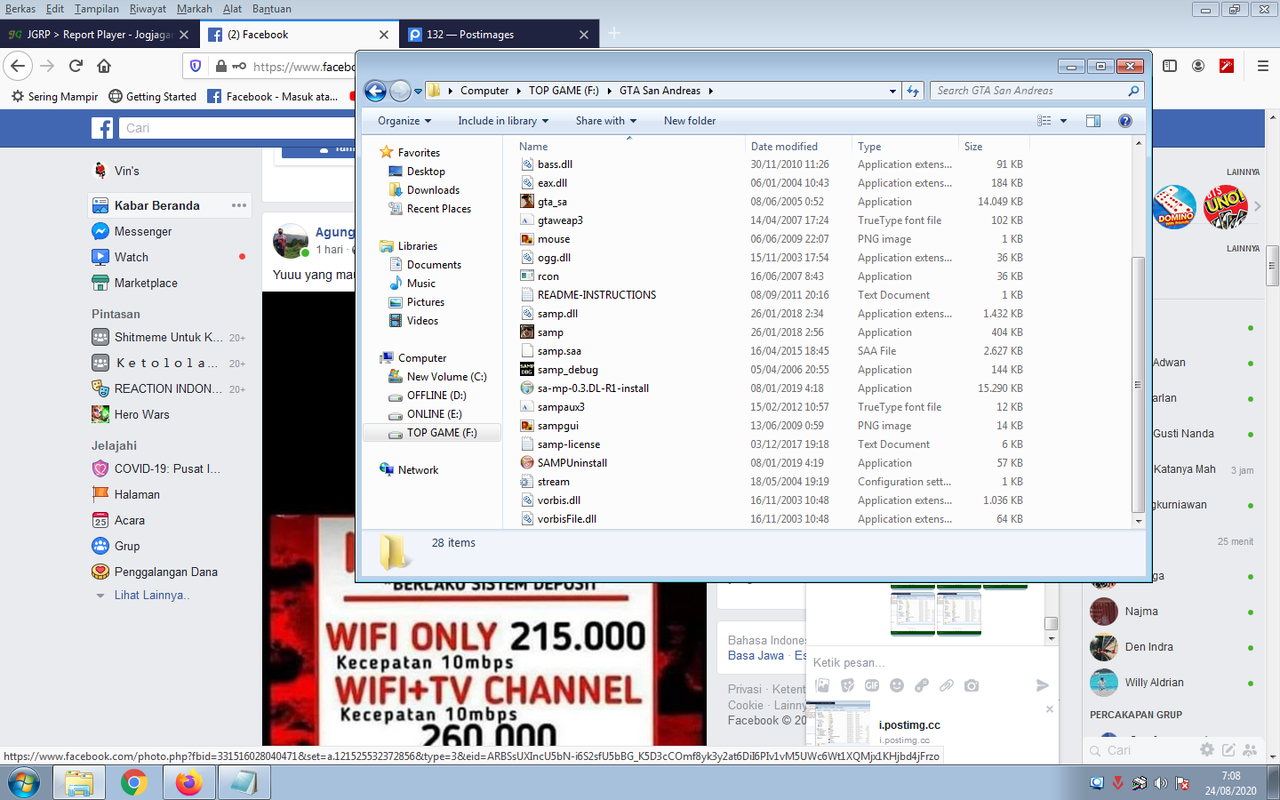Open Explorer's help button

click(1125, 121)
